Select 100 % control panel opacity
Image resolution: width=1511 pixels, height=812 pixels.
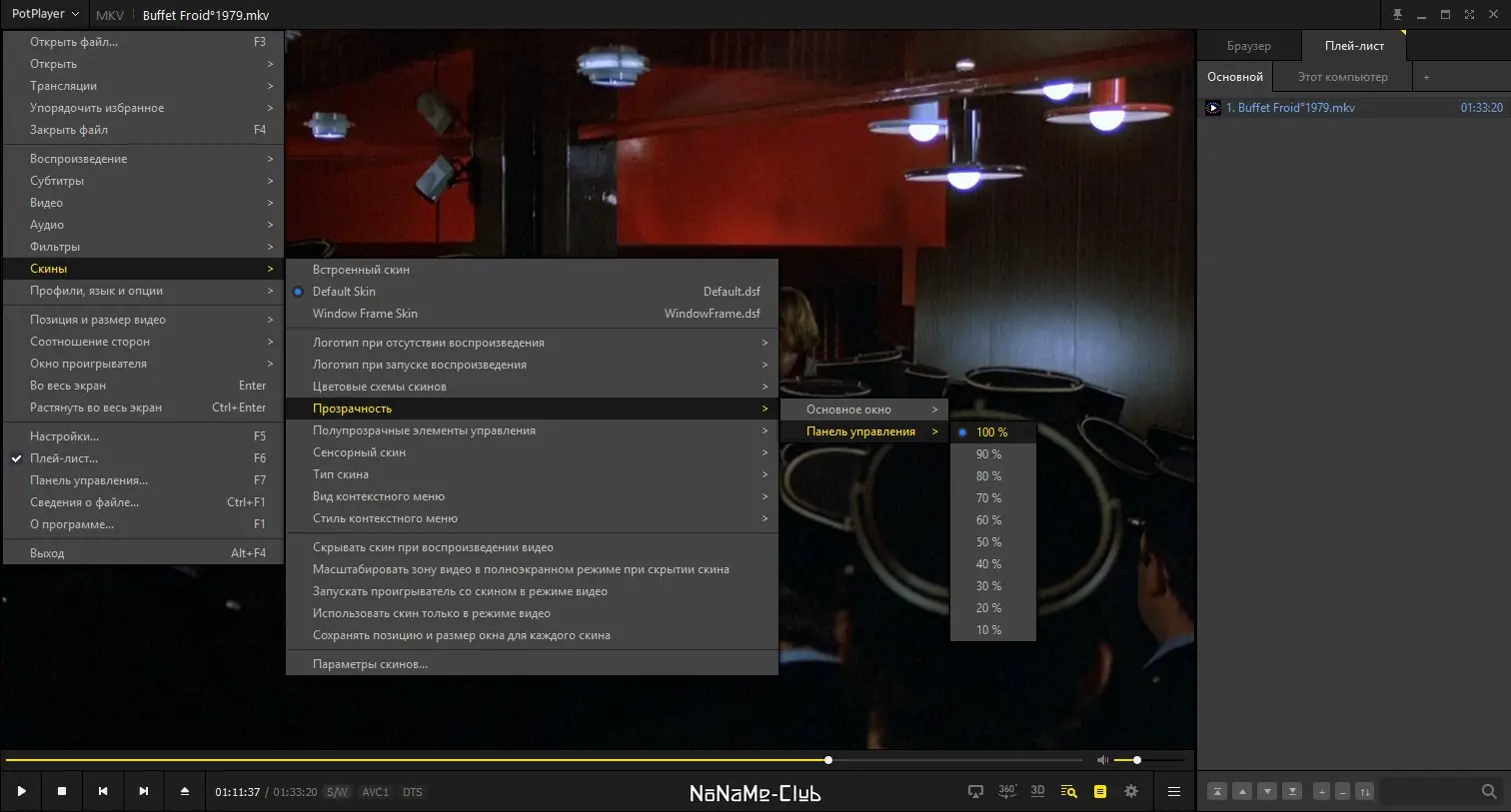(x=992, y=432)
